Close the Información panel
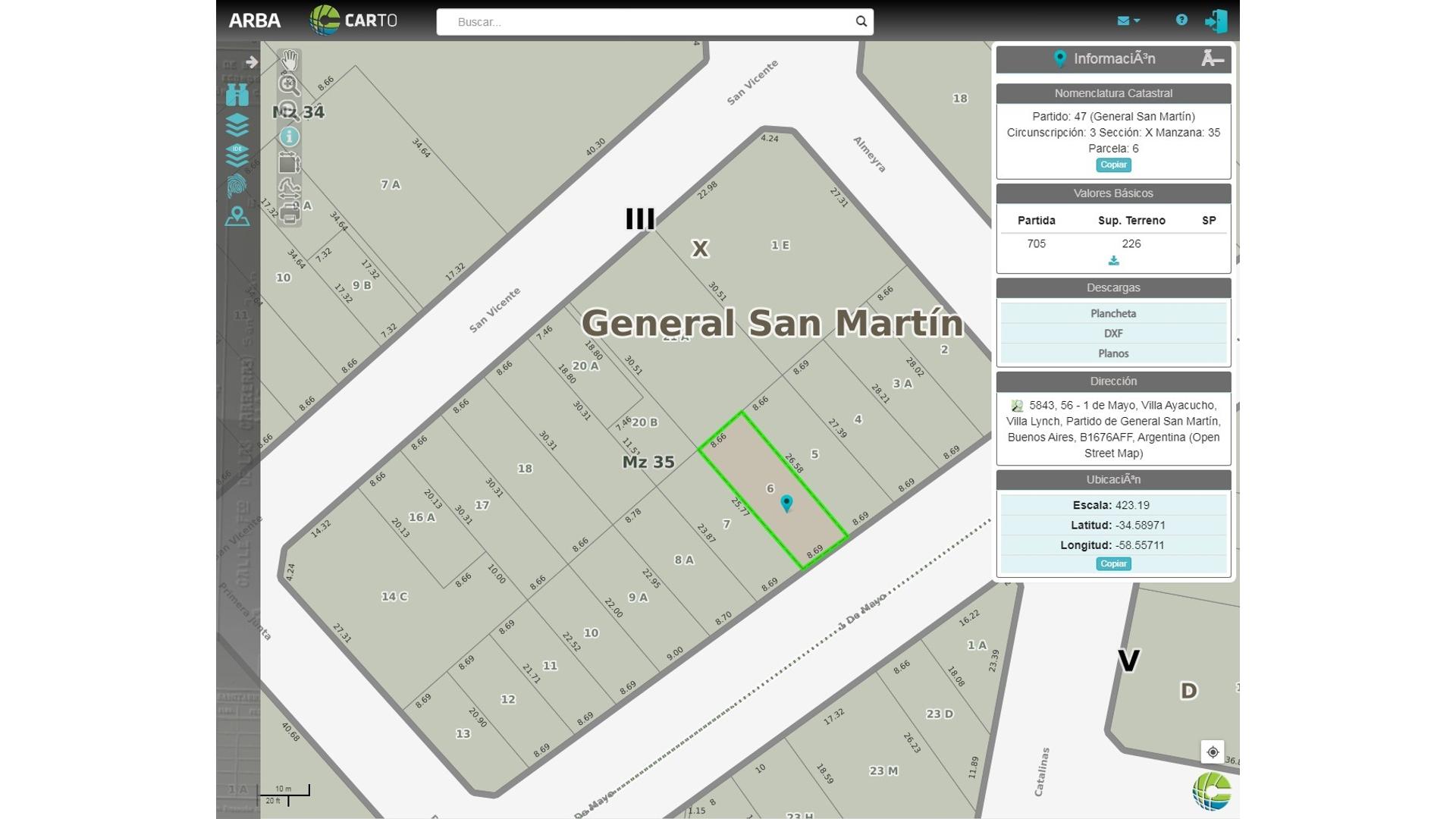 click(x=1213, y=58)
